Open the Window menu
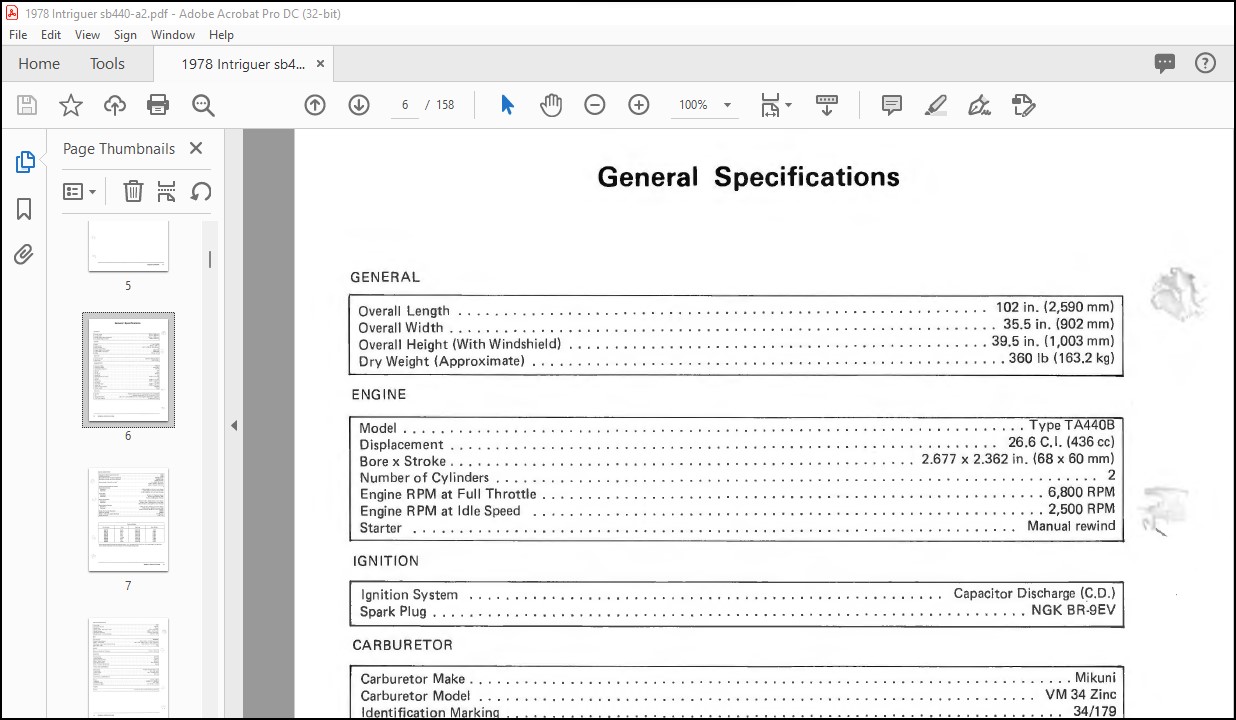Viewport: 1236px width, 720px height. (x=173, y=34)
